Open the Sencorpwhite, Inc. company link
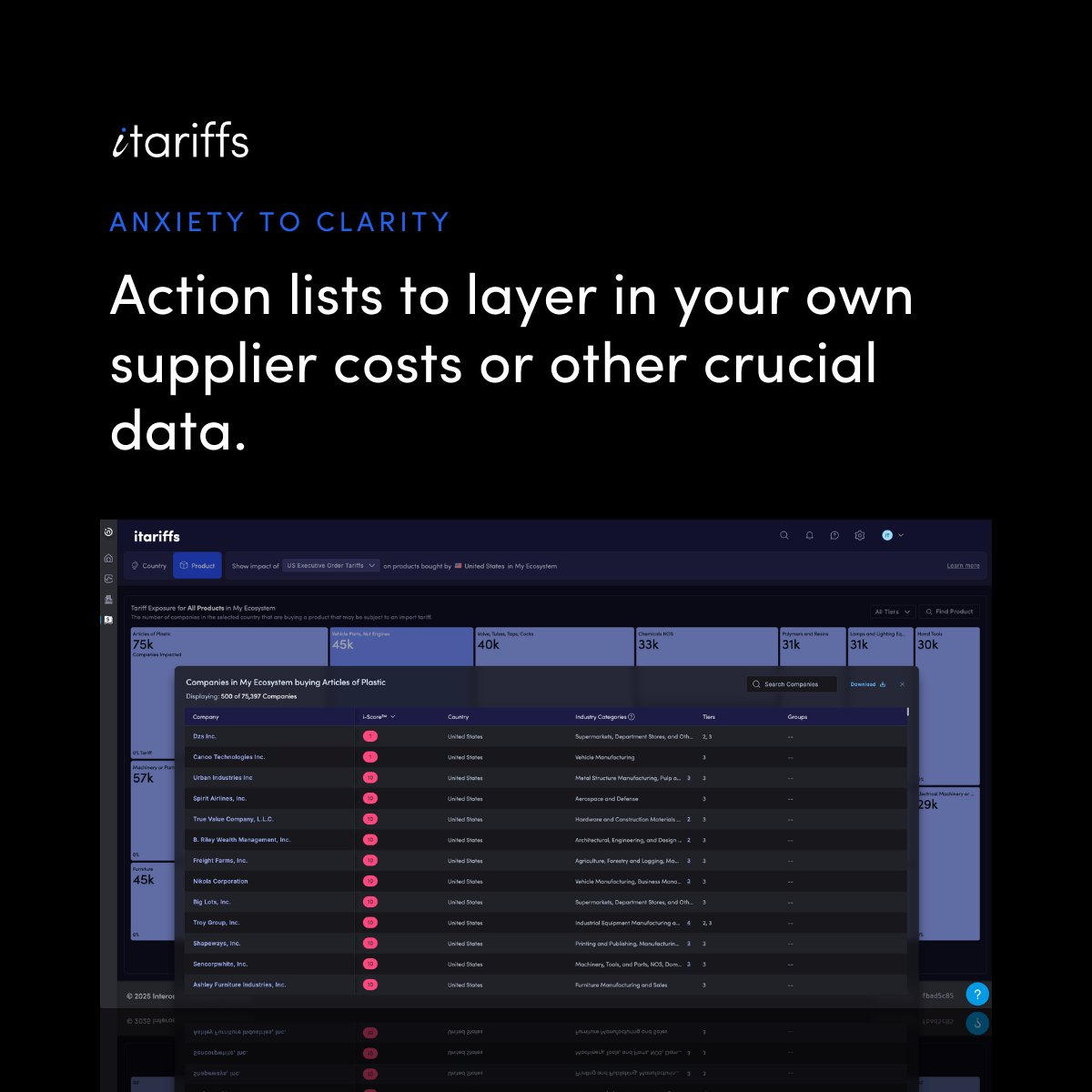The width and height of the screenshot is (1092, 1092). point(220,964)
